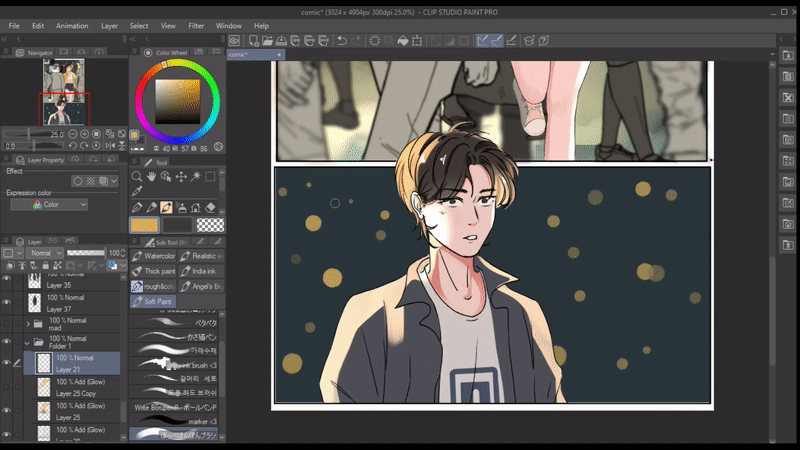Select the Hand move tool
Image resolution: width=800 pixels, height=450 pixels.
point(152,177)
